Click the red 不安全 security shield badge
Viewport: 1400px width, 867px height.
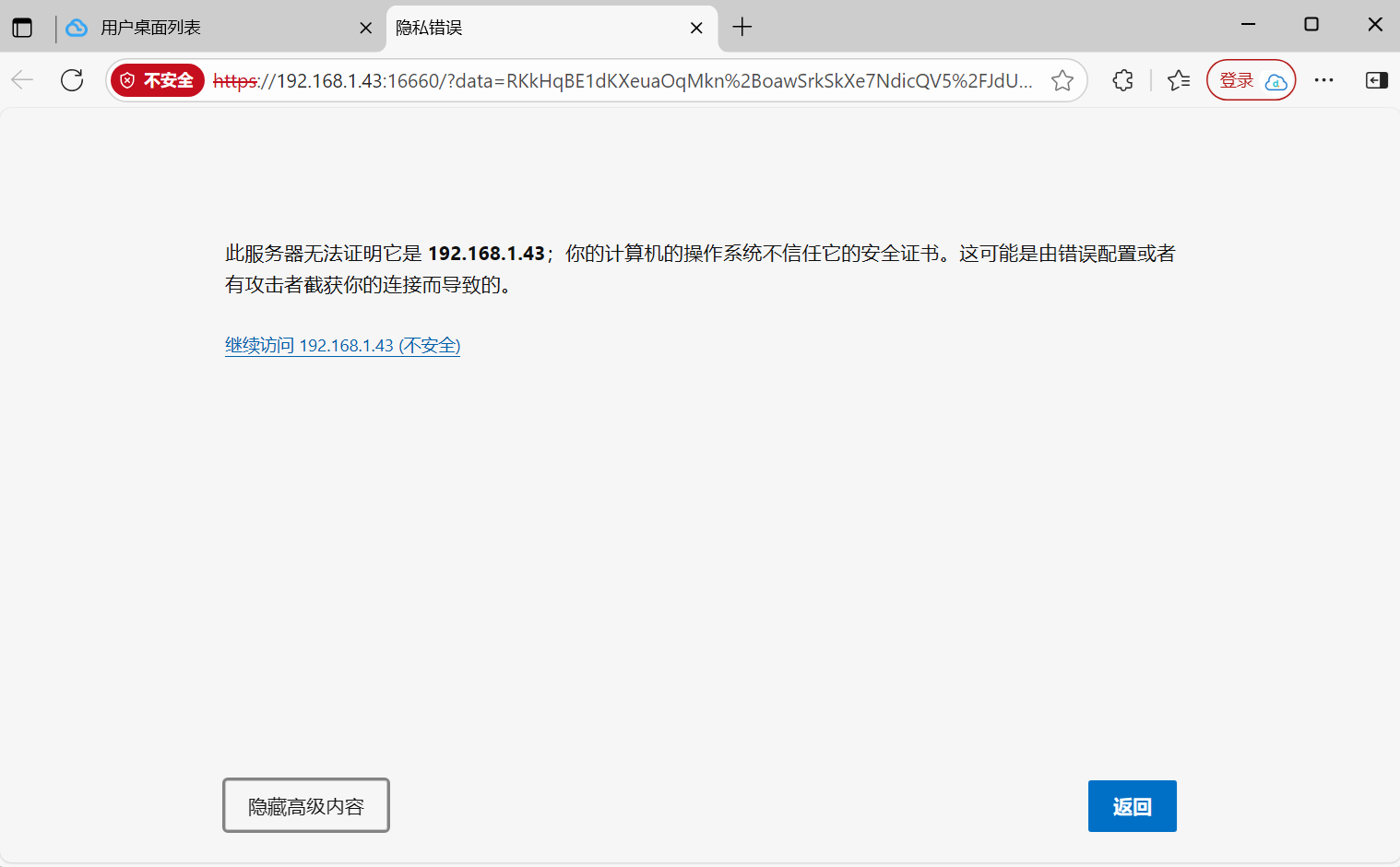click(x=157, y=80)
